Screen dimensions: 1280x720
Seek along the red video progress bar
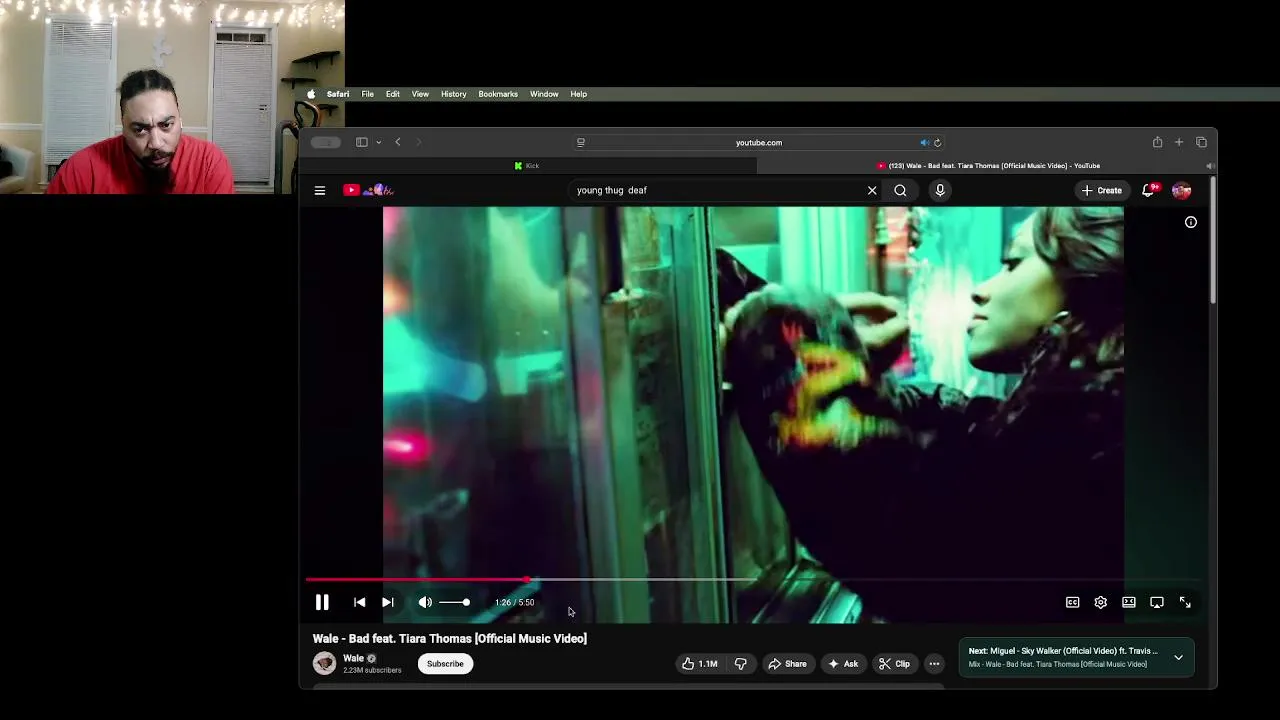pos(755,579)
